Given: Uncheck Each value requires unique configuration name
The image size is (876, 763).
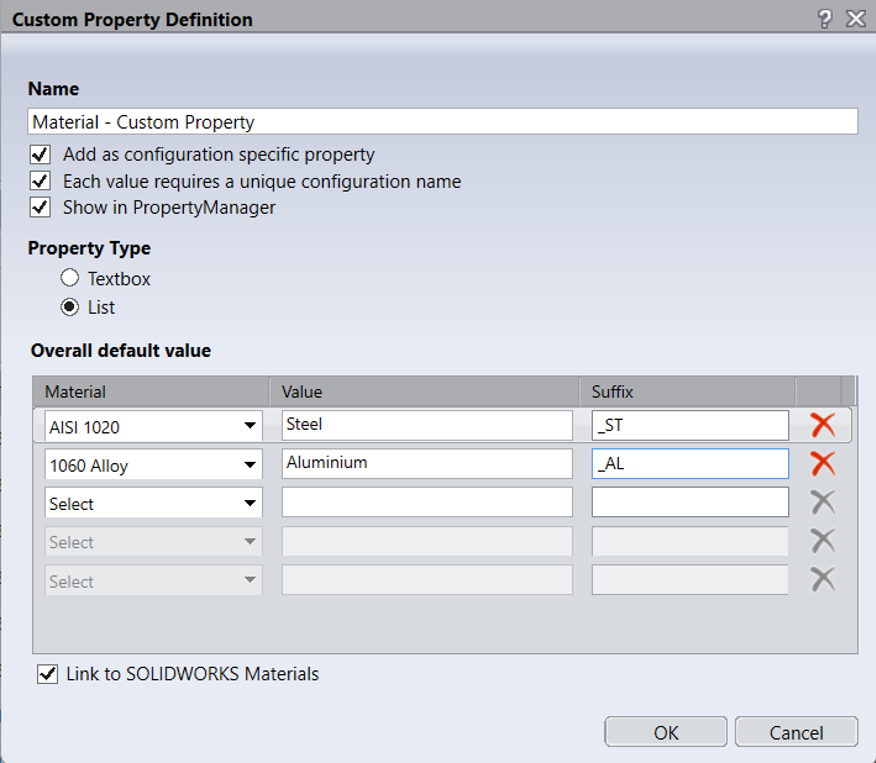Looking at the screenshot, I should [40, 181].
